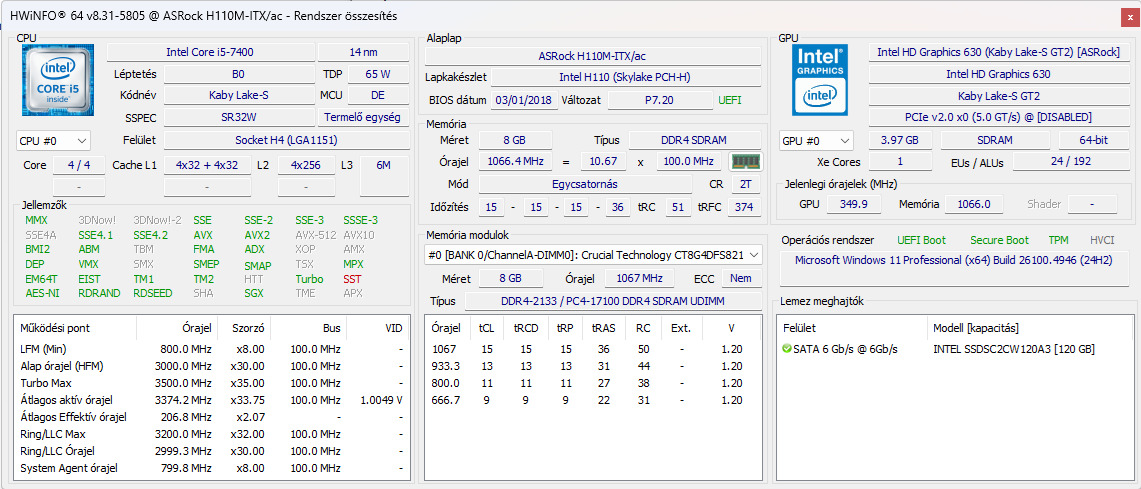
Task: Click the Termelő egység button
Action: pyautogui.click(x=362, y=118)
